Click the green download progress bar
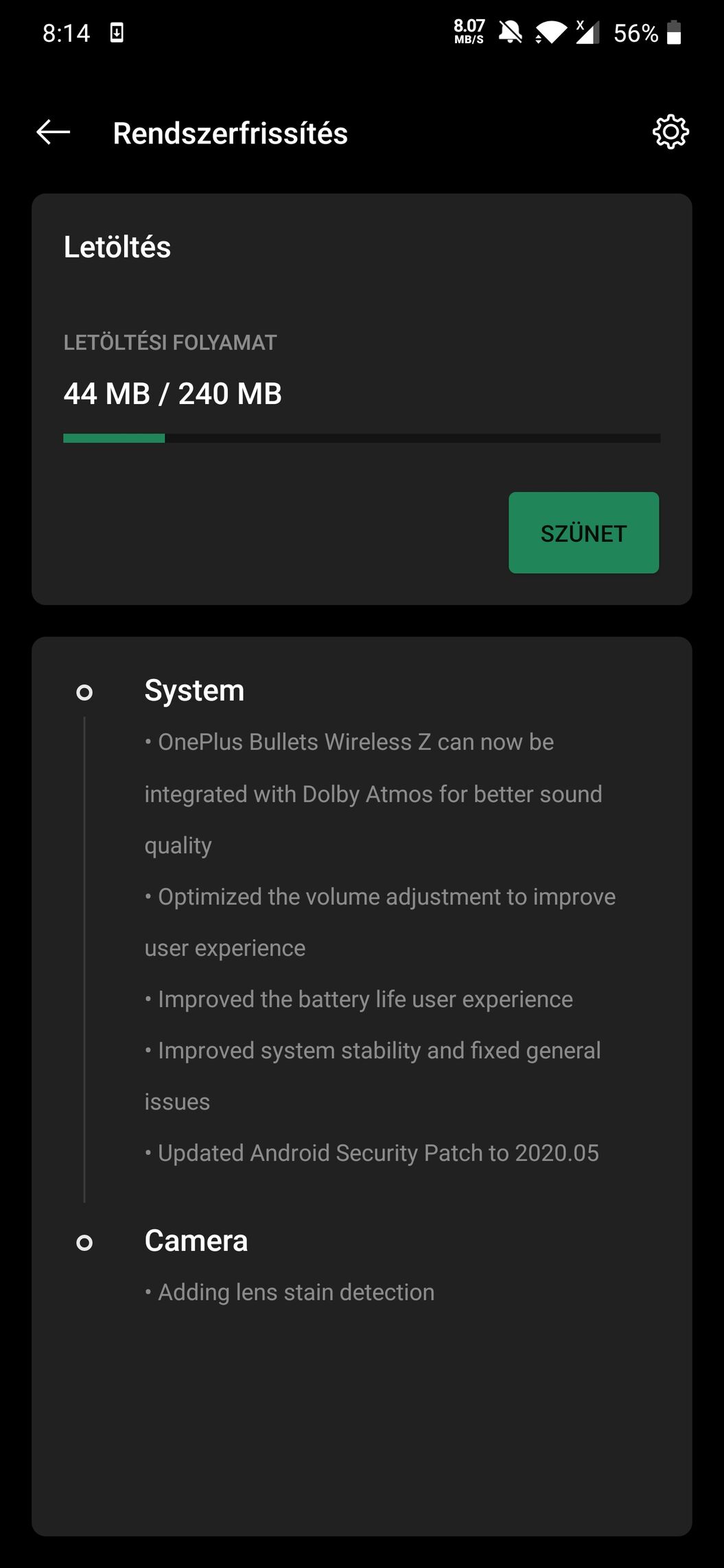Screen dimensions: 724x1568 [x=362, y=438]
